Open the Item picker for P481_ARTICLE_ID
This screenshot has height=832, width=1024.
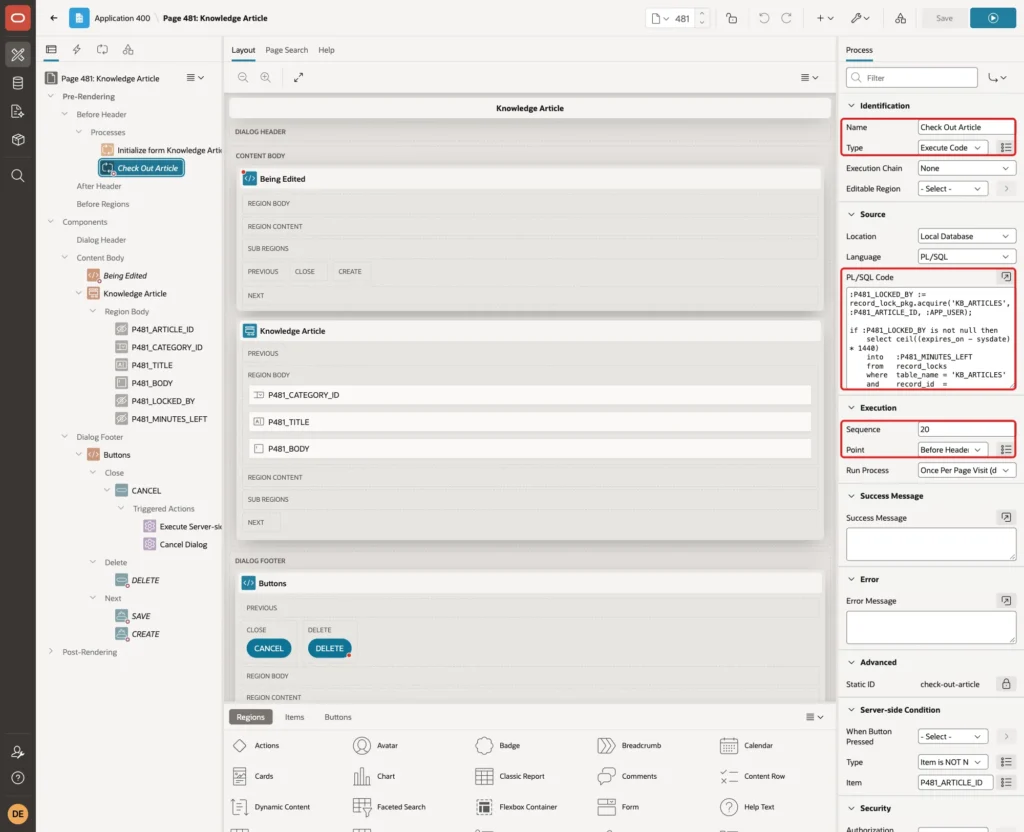[1006, 782]
